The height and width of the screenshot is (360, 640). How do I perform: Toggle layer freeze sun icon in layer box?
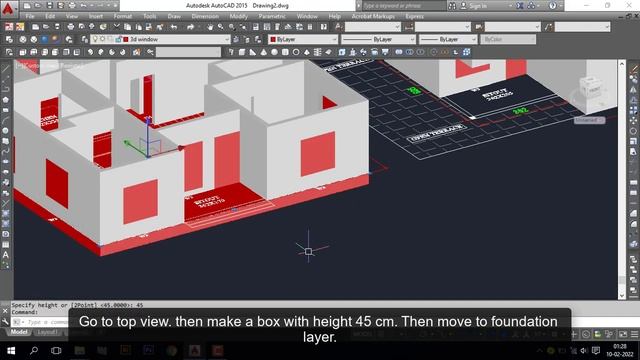(103, 39)
